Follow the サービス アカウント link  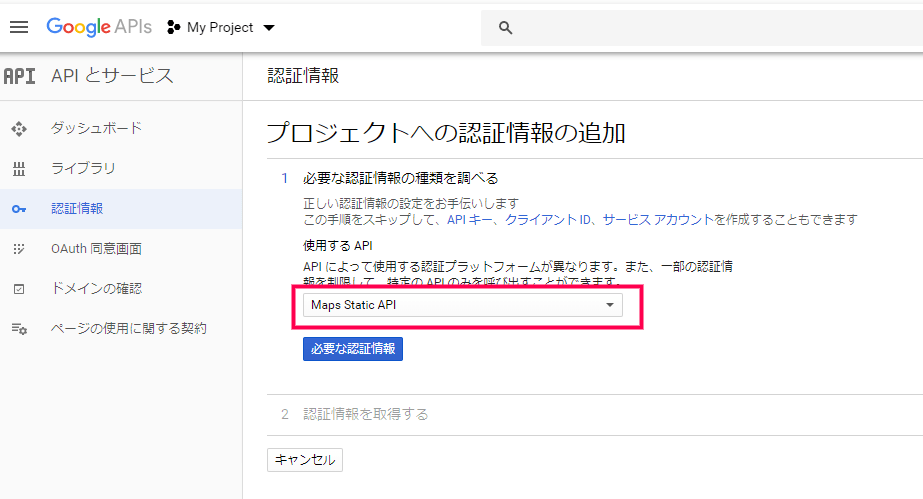pos(658,219)
